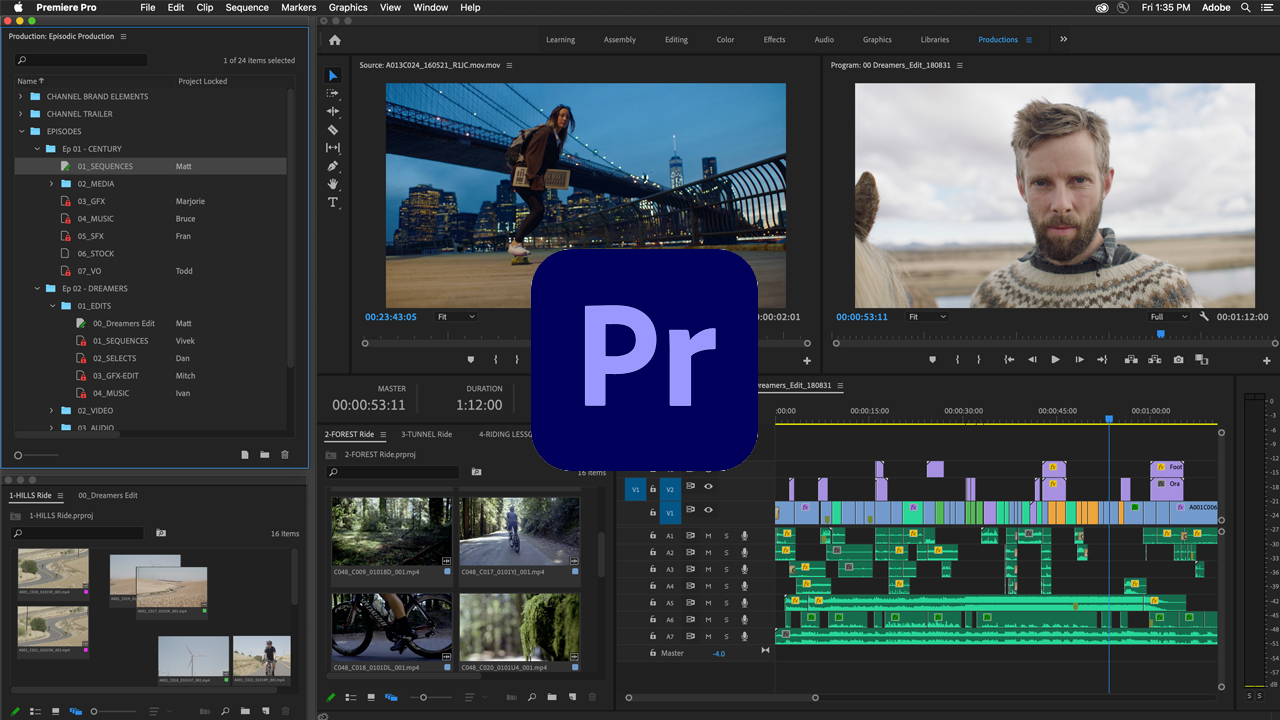Collapse Ep 02 - DREAMERS folder
1280x720 pixels.
tap(37, 289)
